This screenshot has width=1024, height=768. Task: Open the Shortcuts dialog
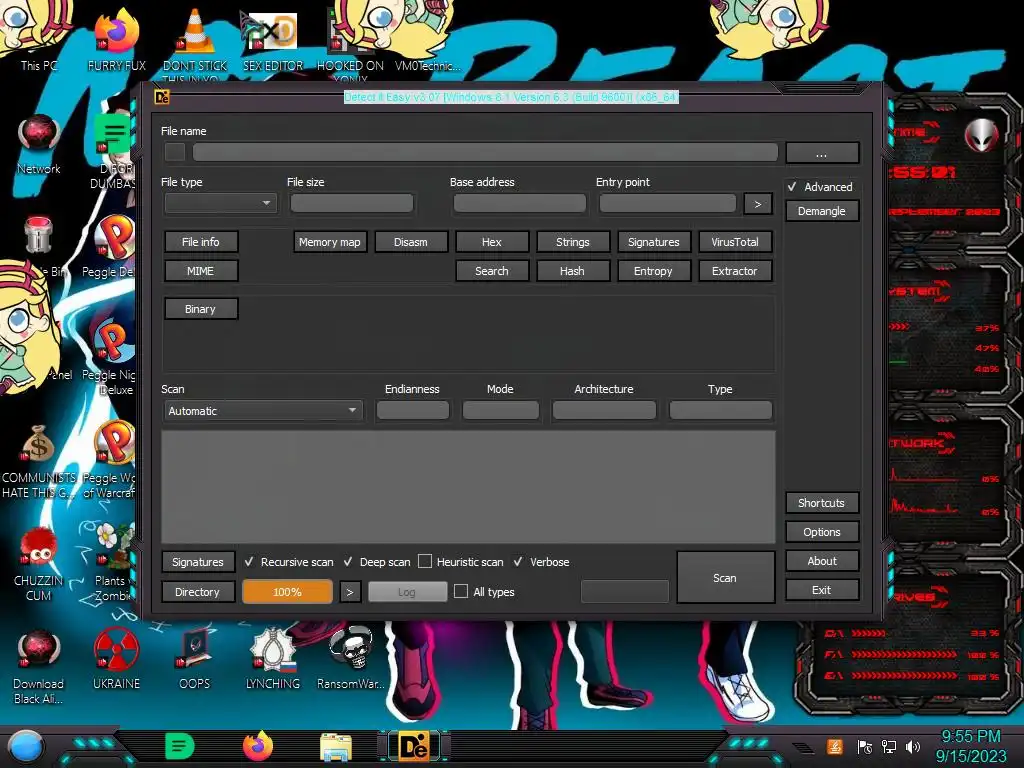pyautogui.click(x=822, y=503)
